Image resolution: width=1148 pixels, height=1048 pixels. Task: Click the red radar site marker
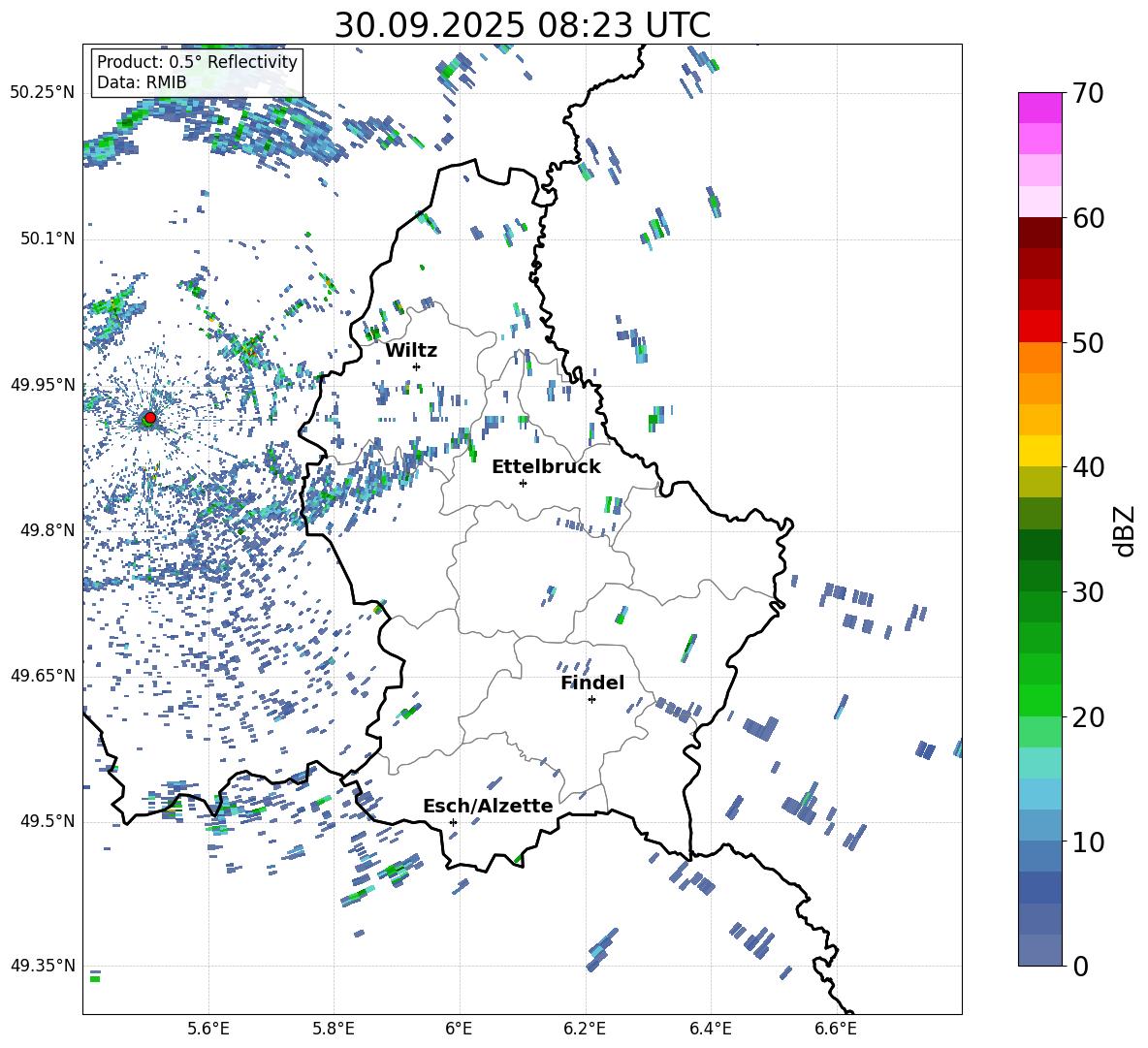[x=150, y=417]
